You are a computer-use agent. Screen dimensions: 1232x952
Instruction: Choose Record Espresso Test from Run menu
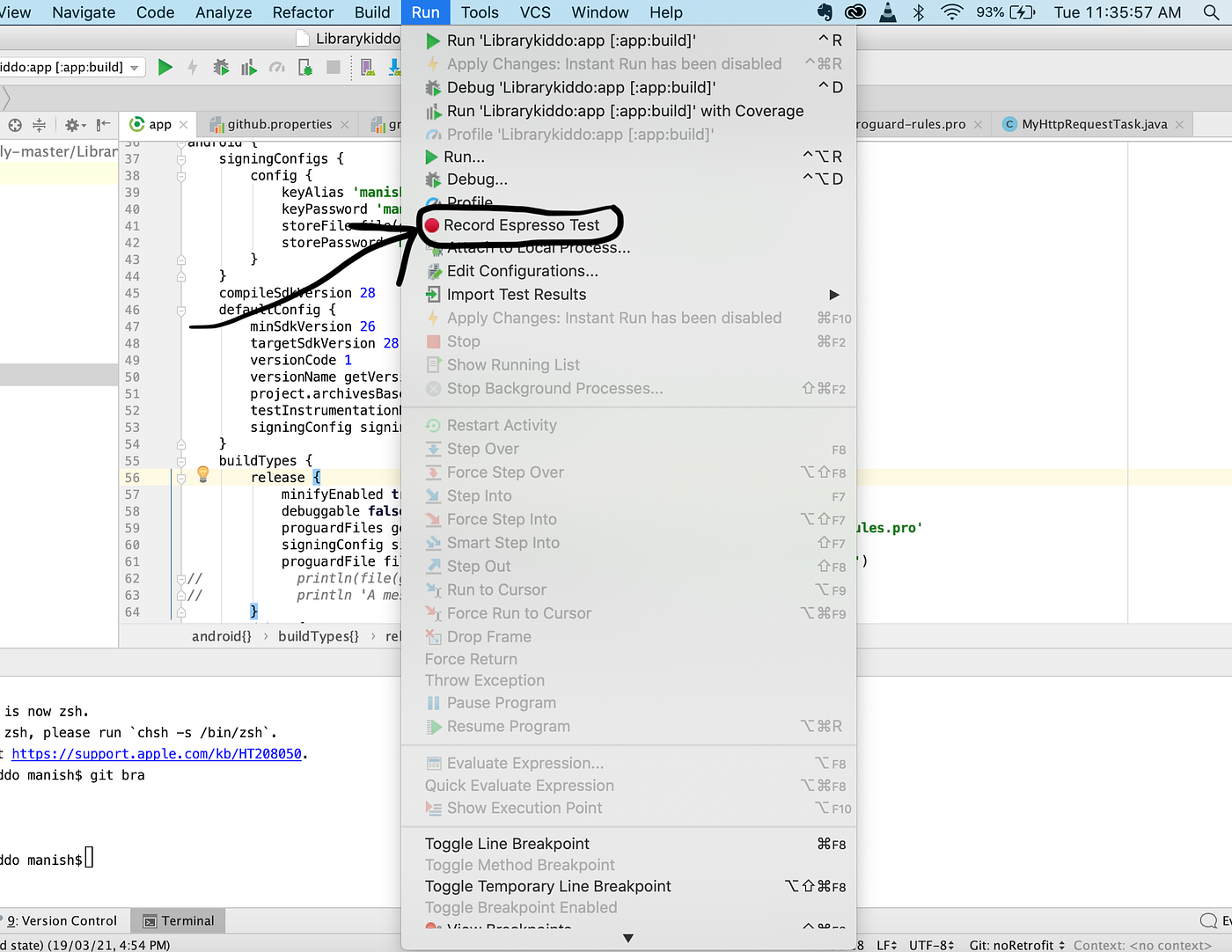coord(628,225)
